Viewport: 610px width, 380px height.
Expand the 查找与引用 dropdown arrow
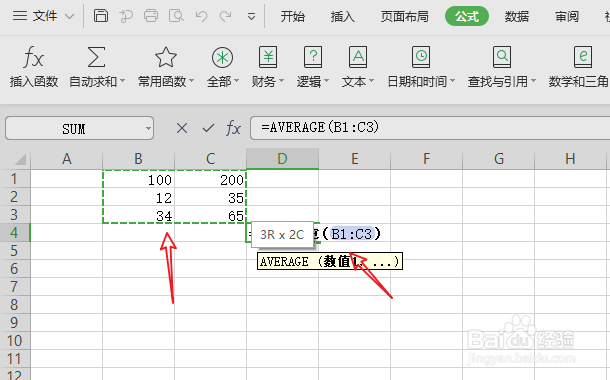coord(533,81)
